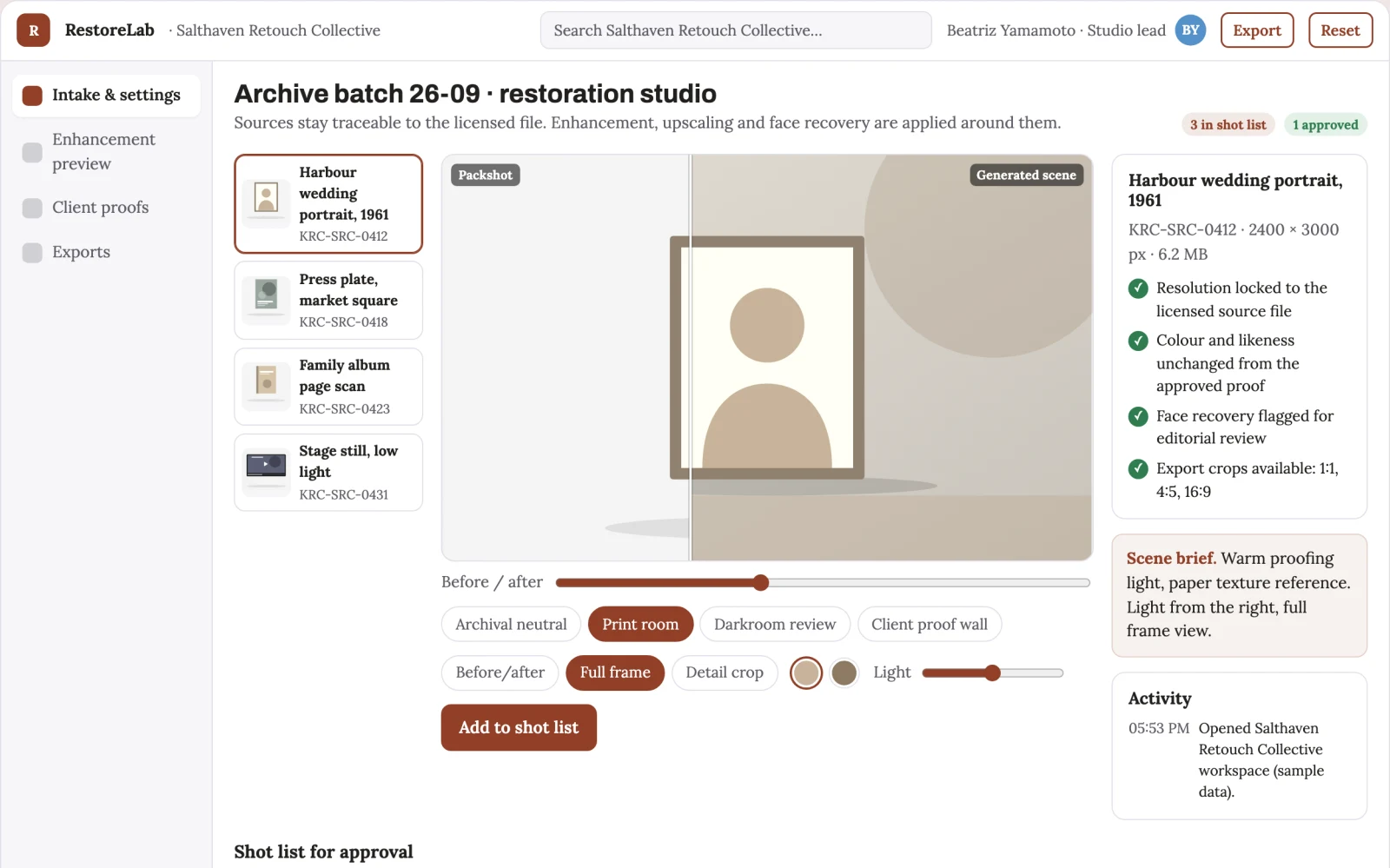
Task: Click the Generated scene label on preview
Action: click(x=1026, y=176)
